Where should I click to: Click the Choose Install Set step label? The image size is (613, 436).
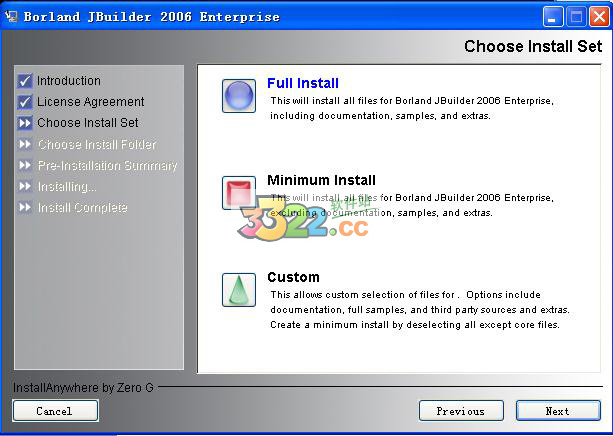pyautogui.click(x=88, y=123)
